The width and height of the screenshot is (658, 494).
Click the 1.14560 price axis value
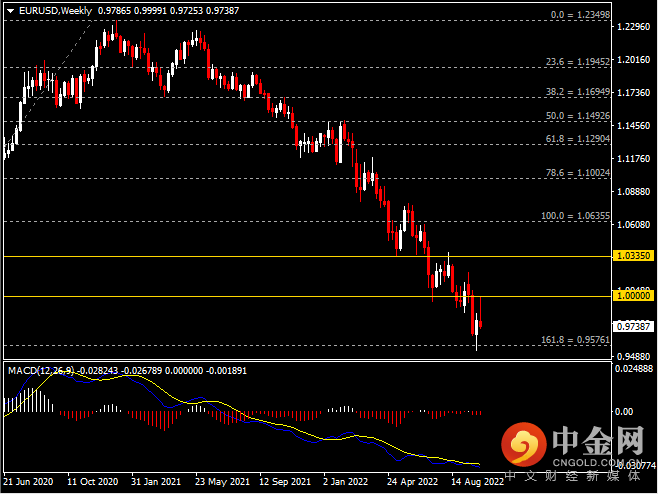634,125
